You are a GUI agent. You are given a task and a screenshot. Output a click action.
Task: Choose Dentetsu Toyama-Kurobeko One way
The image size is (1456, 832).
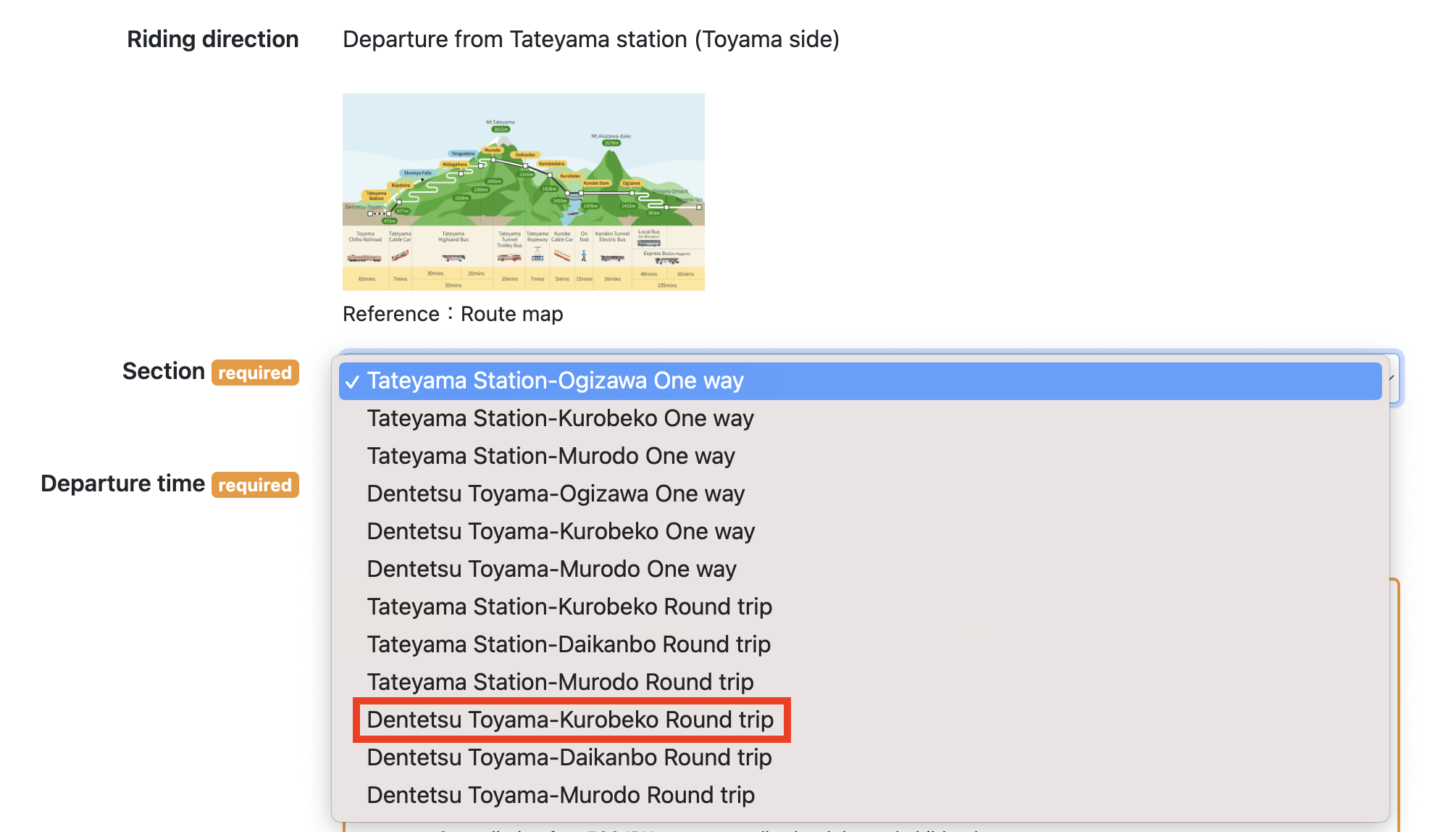[x=561, y=531]
